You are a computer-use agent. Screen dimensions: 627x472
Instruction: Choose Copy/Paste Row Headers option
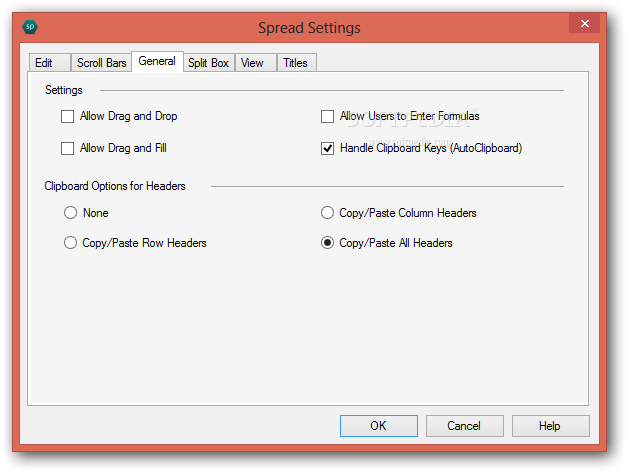tap(70, 243)
